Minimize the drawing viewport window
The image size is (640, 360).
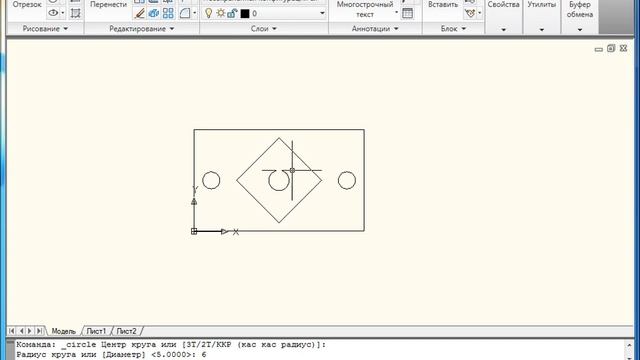tap(599, 49)
